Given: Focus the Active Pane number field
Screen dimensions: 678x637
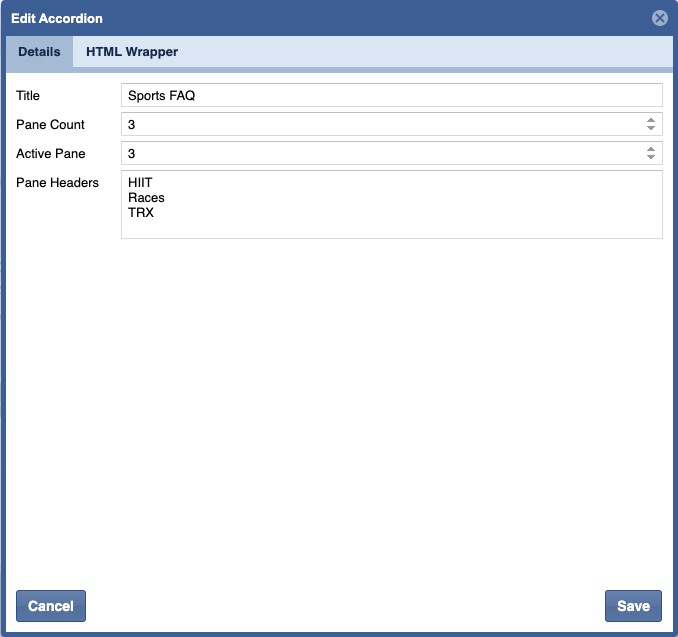Looking at the screenshot, I should (x=380, y=153).
